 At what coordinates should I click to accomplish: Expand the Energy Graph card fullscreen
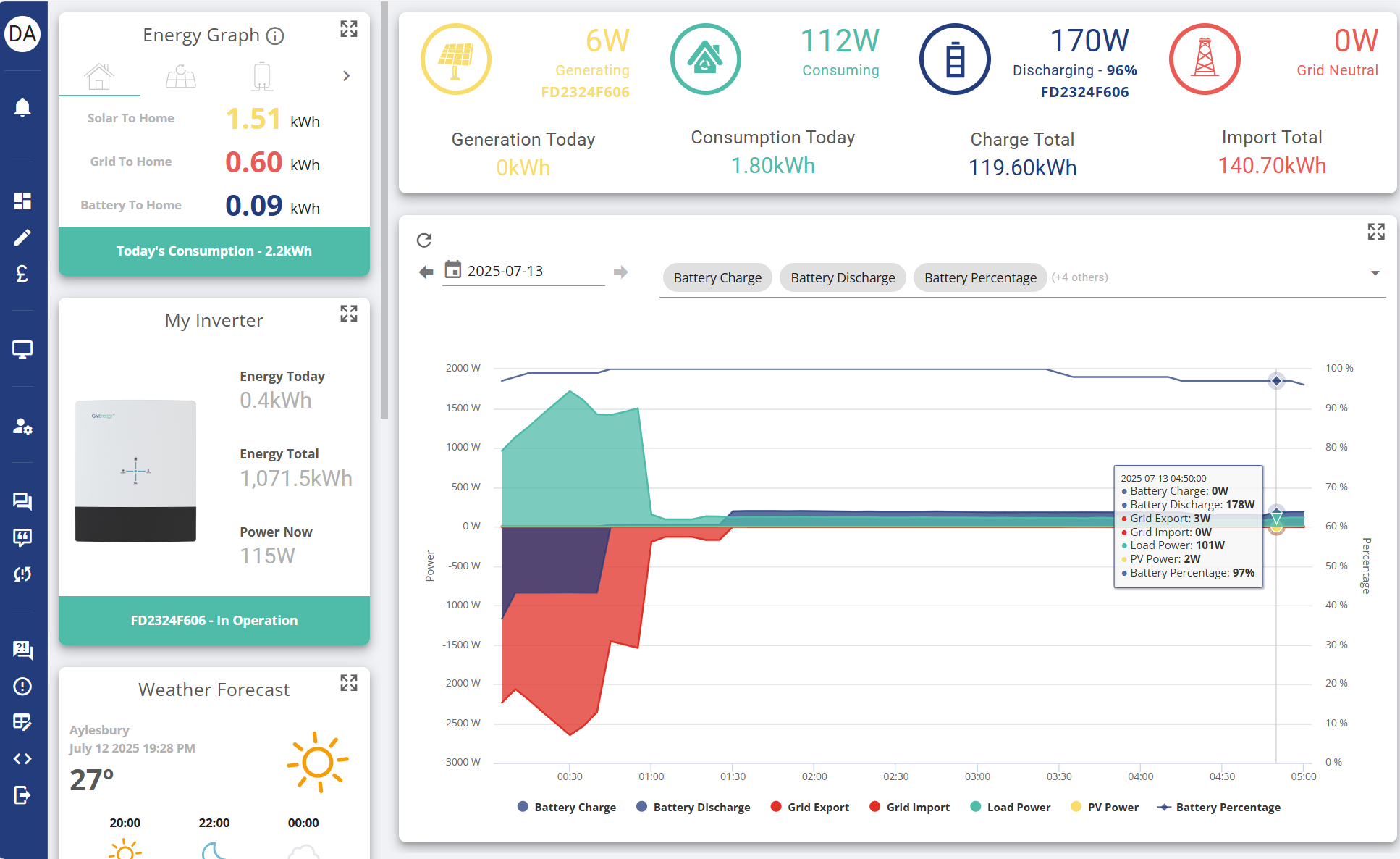tap(349, 29)
